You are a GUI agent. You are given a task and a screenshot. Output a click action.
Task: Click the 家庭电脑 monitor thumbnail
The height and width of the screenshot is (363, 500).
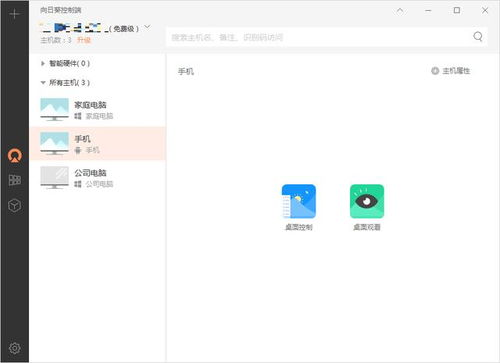[x=54, y=109]
